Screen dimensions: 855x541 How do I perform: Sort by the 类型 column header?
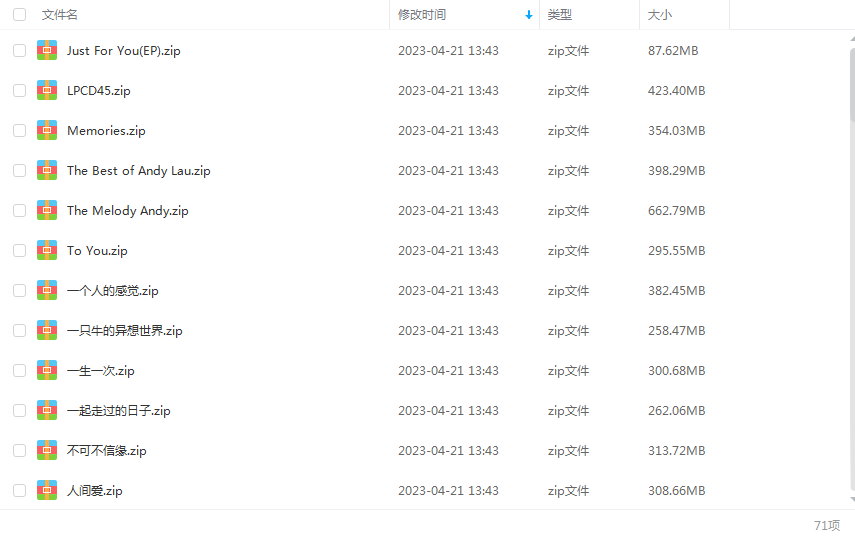point(559,15)
